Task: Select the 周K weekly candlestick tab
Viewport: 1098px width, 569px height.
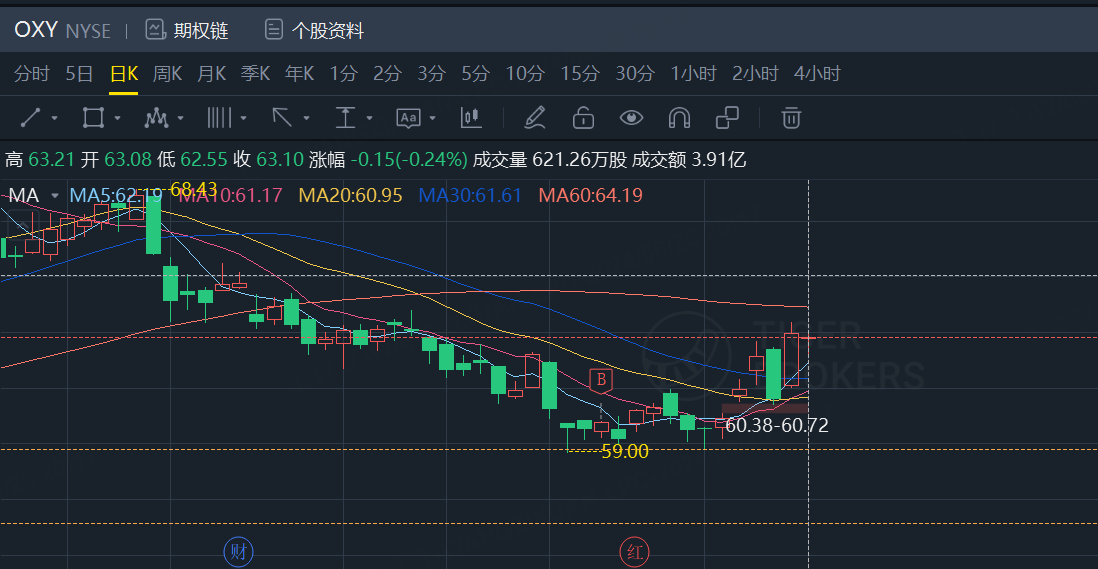Action: tap(167, 73)
